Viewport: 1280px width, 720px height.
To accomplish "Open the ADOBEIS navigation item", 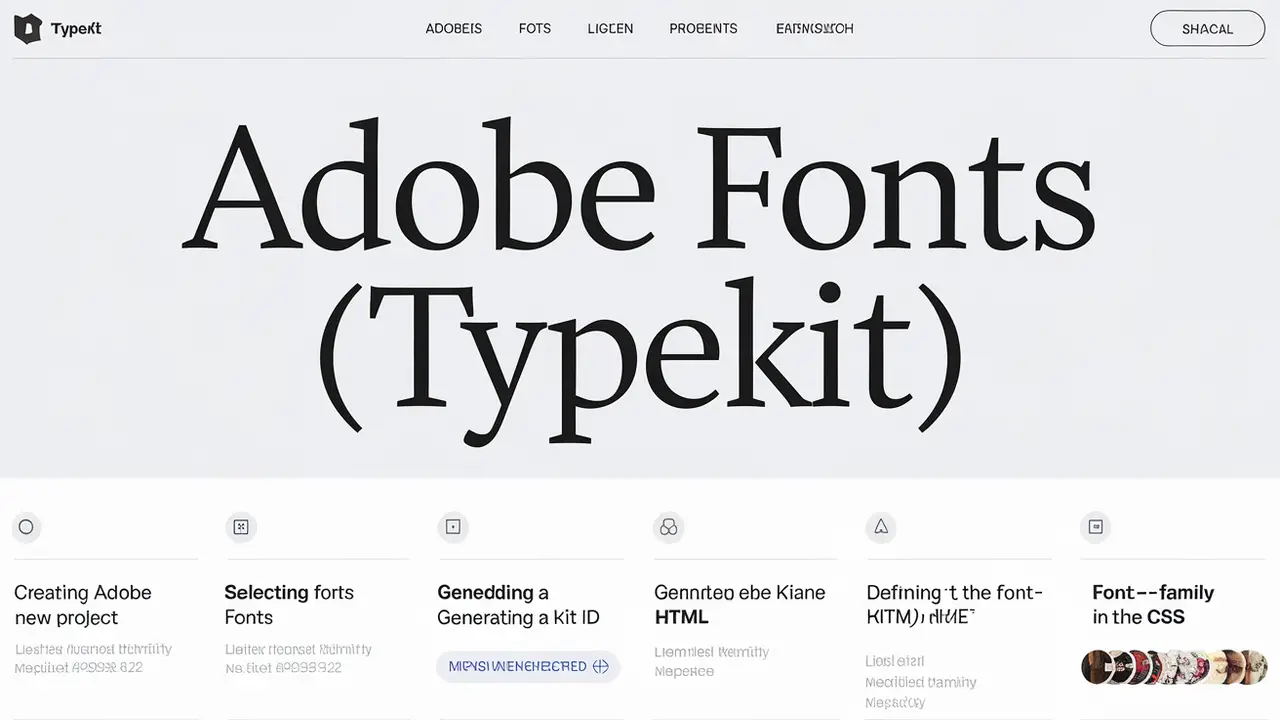I will click(454, 29).
